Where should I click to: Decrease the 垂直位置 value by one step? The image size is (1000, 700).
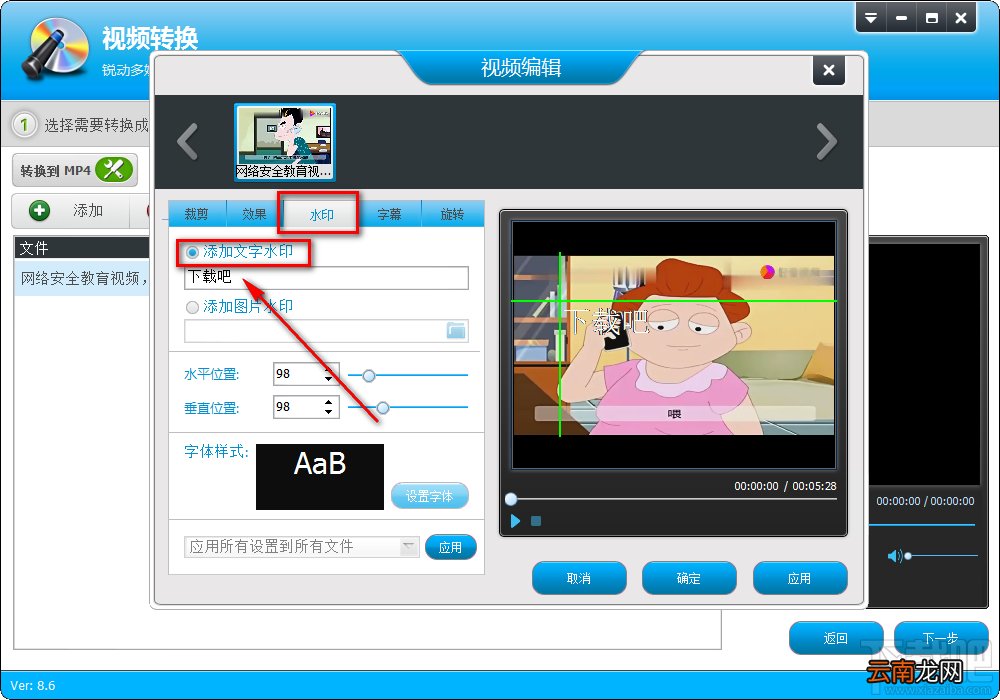328,412
